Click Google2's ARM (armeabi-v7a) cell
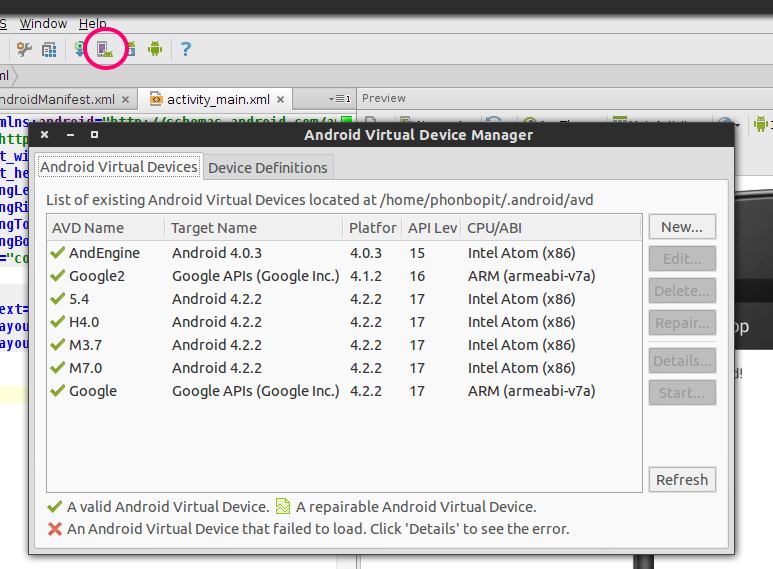Screen dimensions: 773x569 tap(531, 276)
